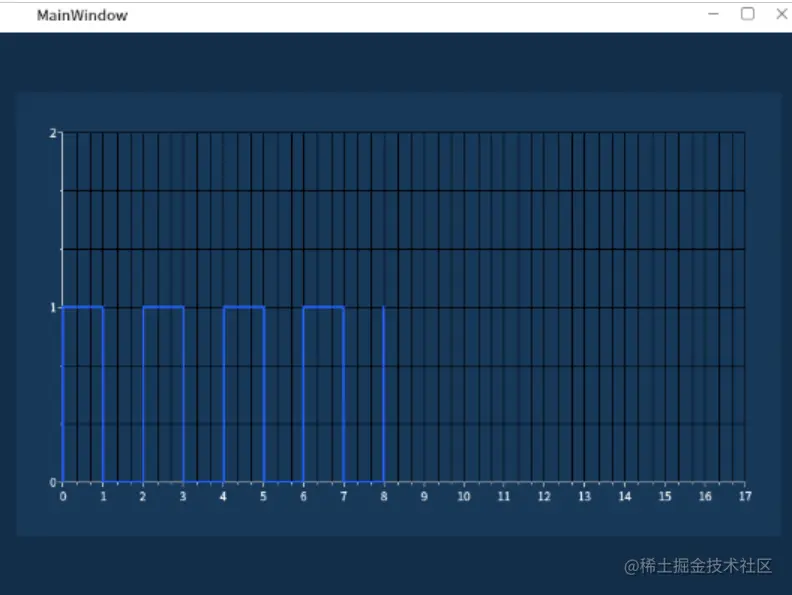Click the square pulse between 6 and 7
This screenshot has width=792, height=595.
[x=323, y=394]
